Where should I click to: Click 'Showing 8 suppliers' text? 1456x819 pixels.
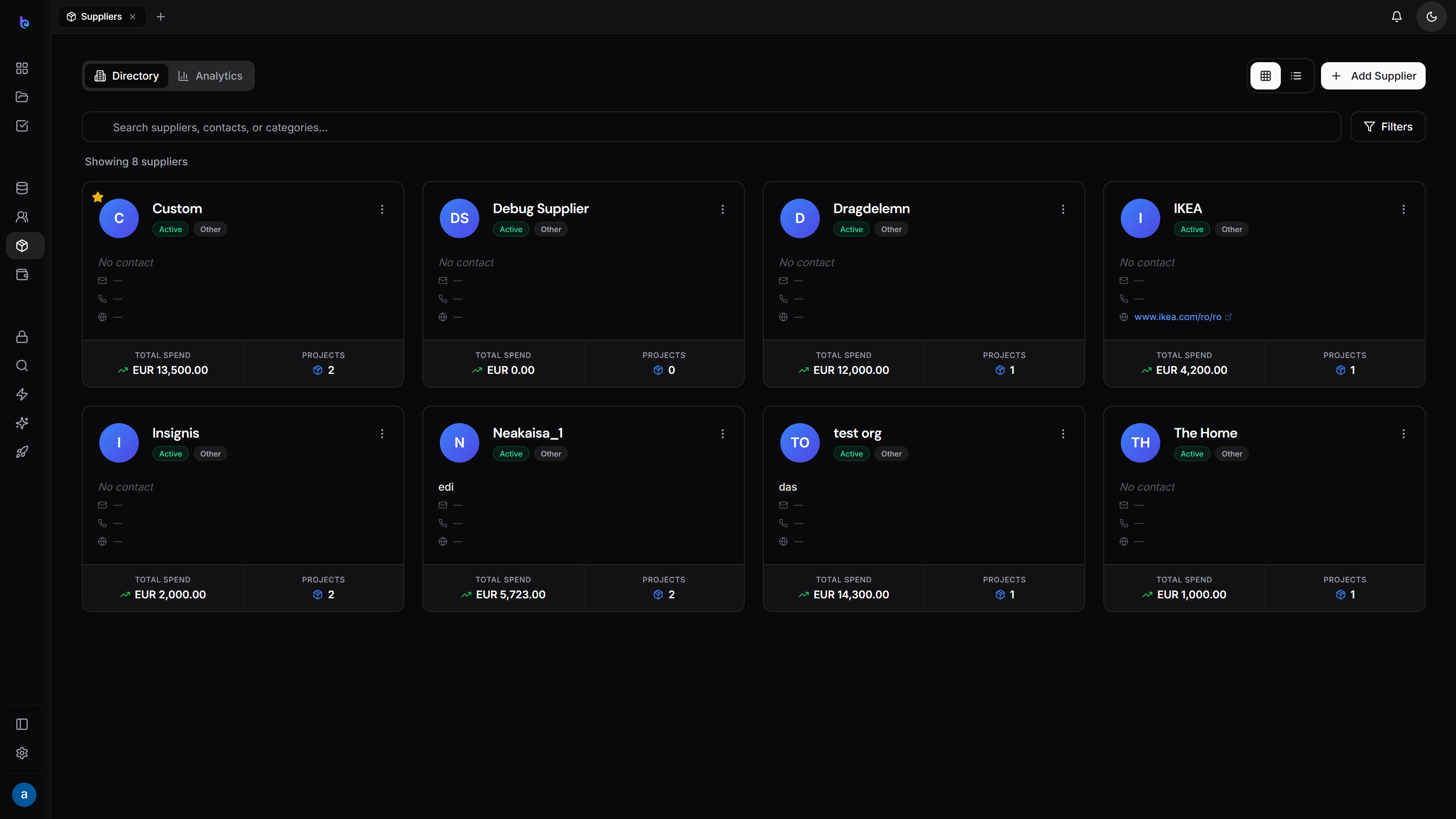coord(136,162)
